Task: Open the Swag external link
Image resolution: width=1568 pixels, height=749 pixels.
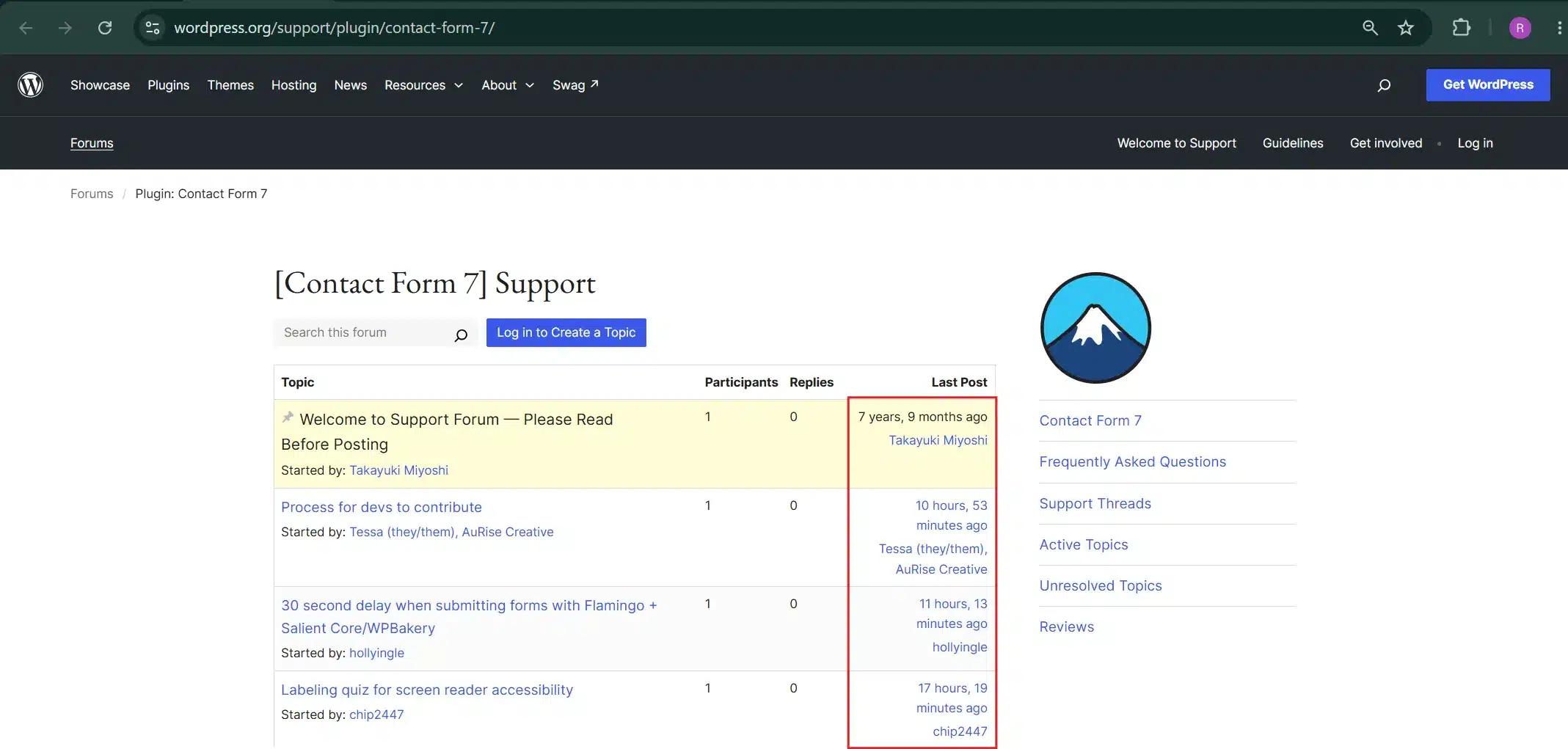Action: click(575, 85)
